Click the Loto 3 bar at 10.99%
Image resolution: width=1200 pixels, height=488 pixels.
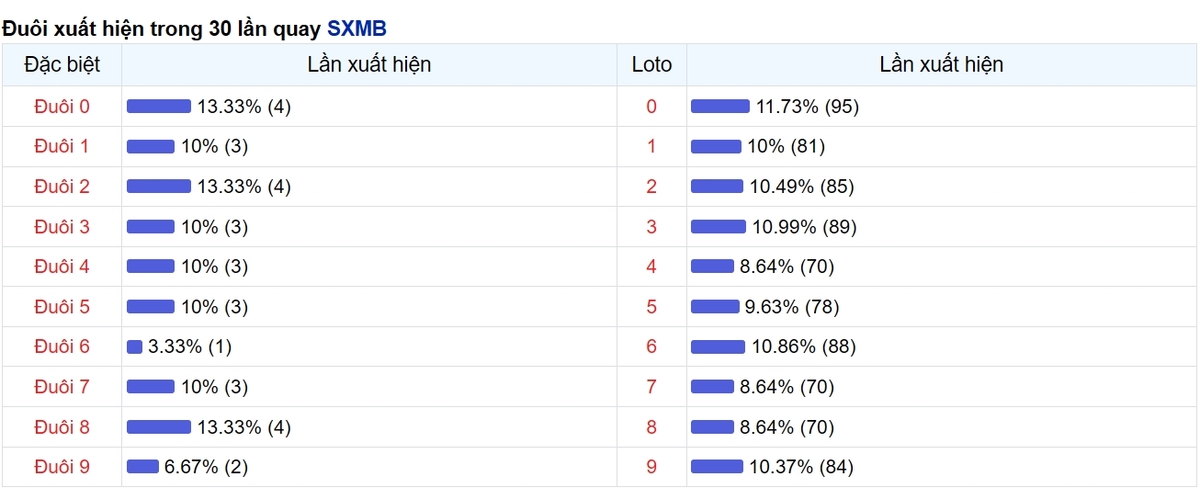pyautogui.click(x=718, y=227)
